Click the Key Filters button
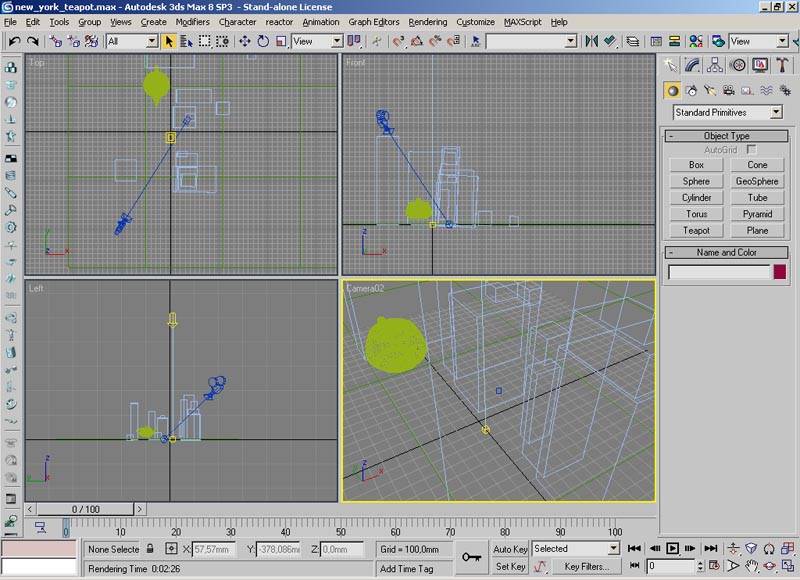 coord(586,566)
